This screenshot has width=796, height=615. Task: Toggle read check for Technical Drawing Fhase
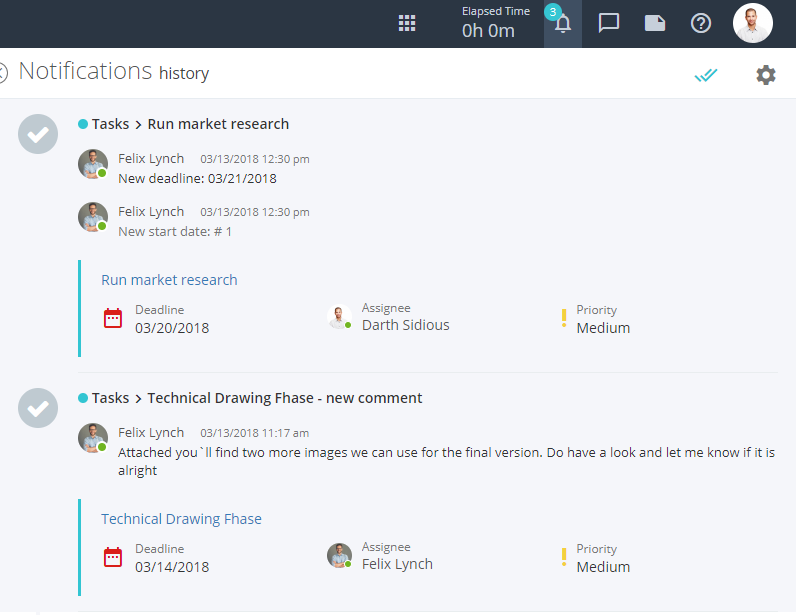pos(38,408)
